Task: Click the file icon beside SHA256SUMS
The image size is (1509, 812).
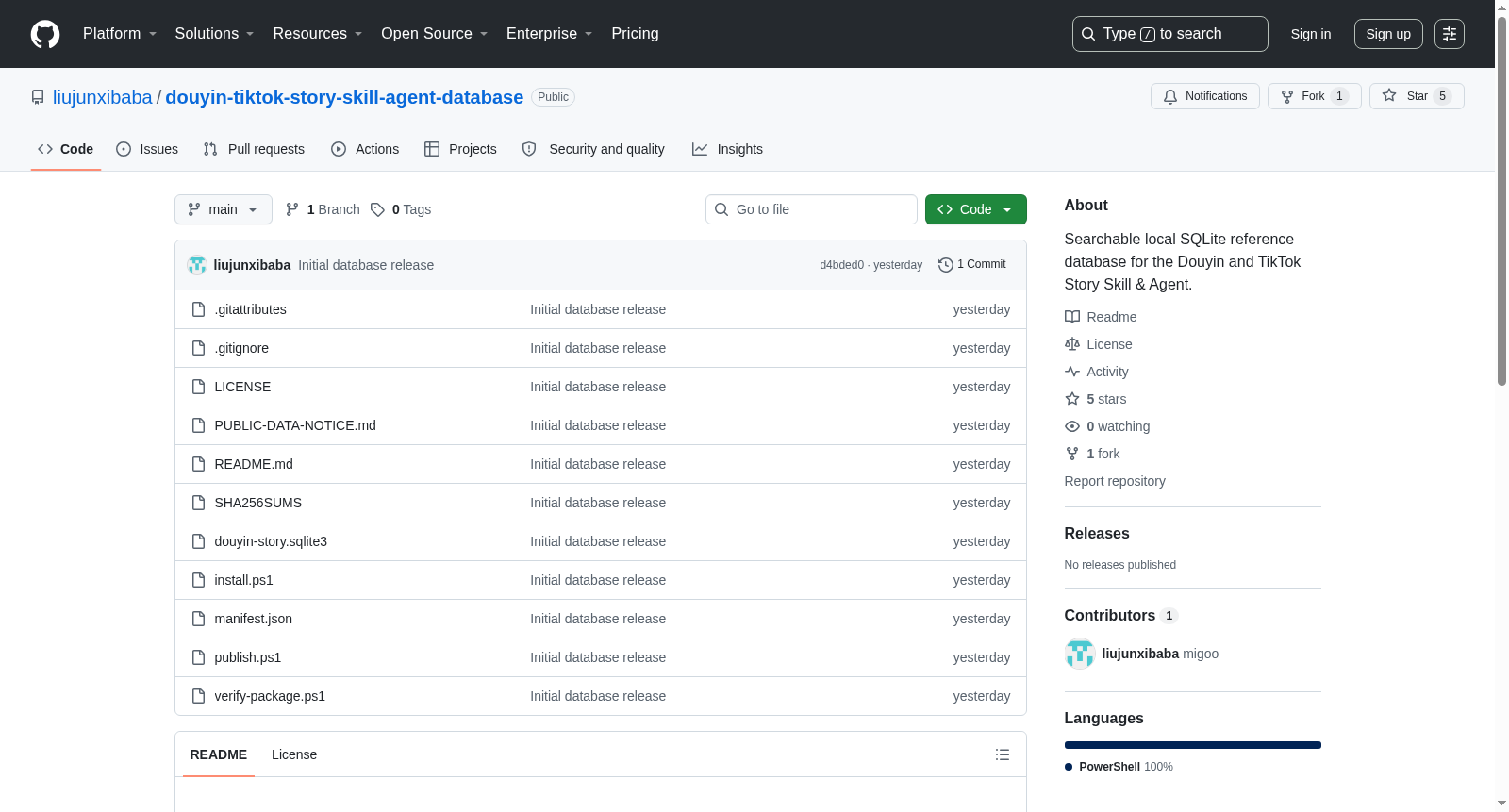Action: tap(198, 503)
